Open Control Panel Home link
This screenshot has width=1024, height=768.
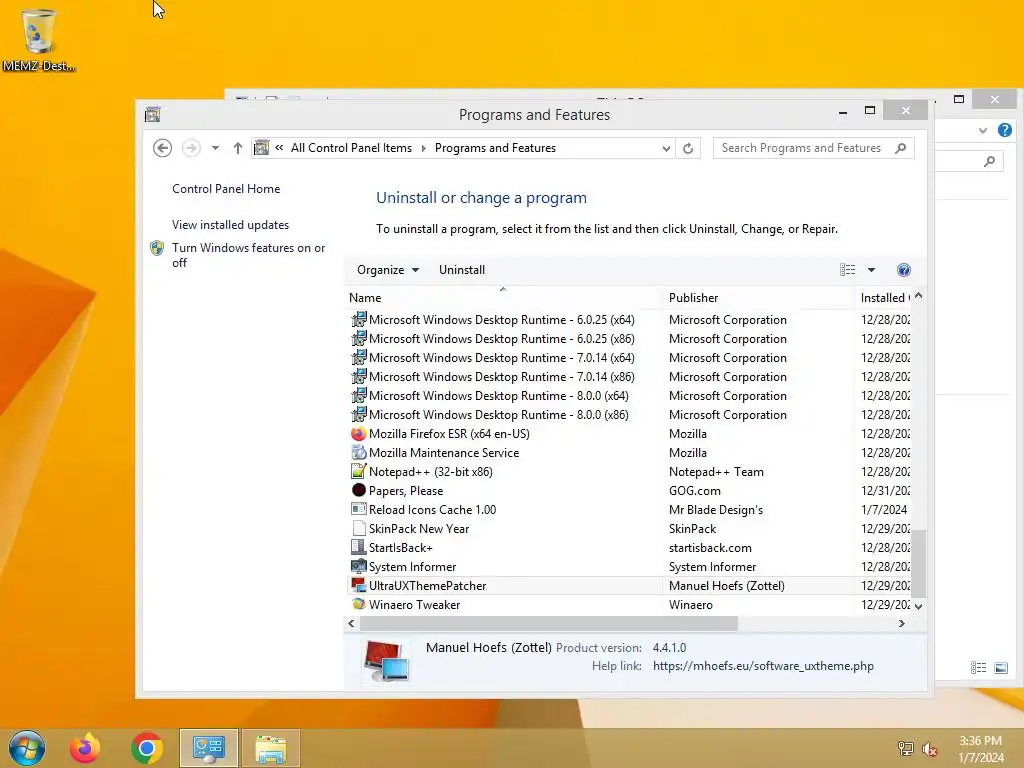coord(226,189)
